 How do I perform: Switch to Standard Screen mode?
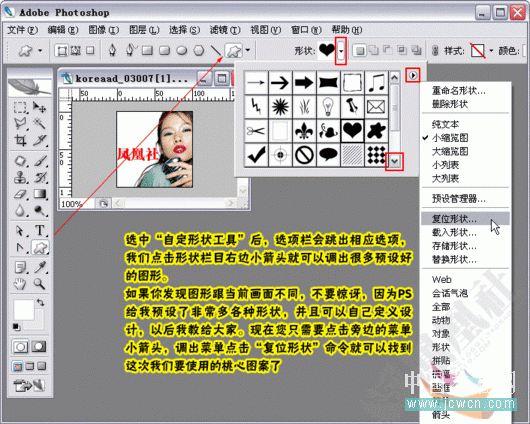coord(17,366)
